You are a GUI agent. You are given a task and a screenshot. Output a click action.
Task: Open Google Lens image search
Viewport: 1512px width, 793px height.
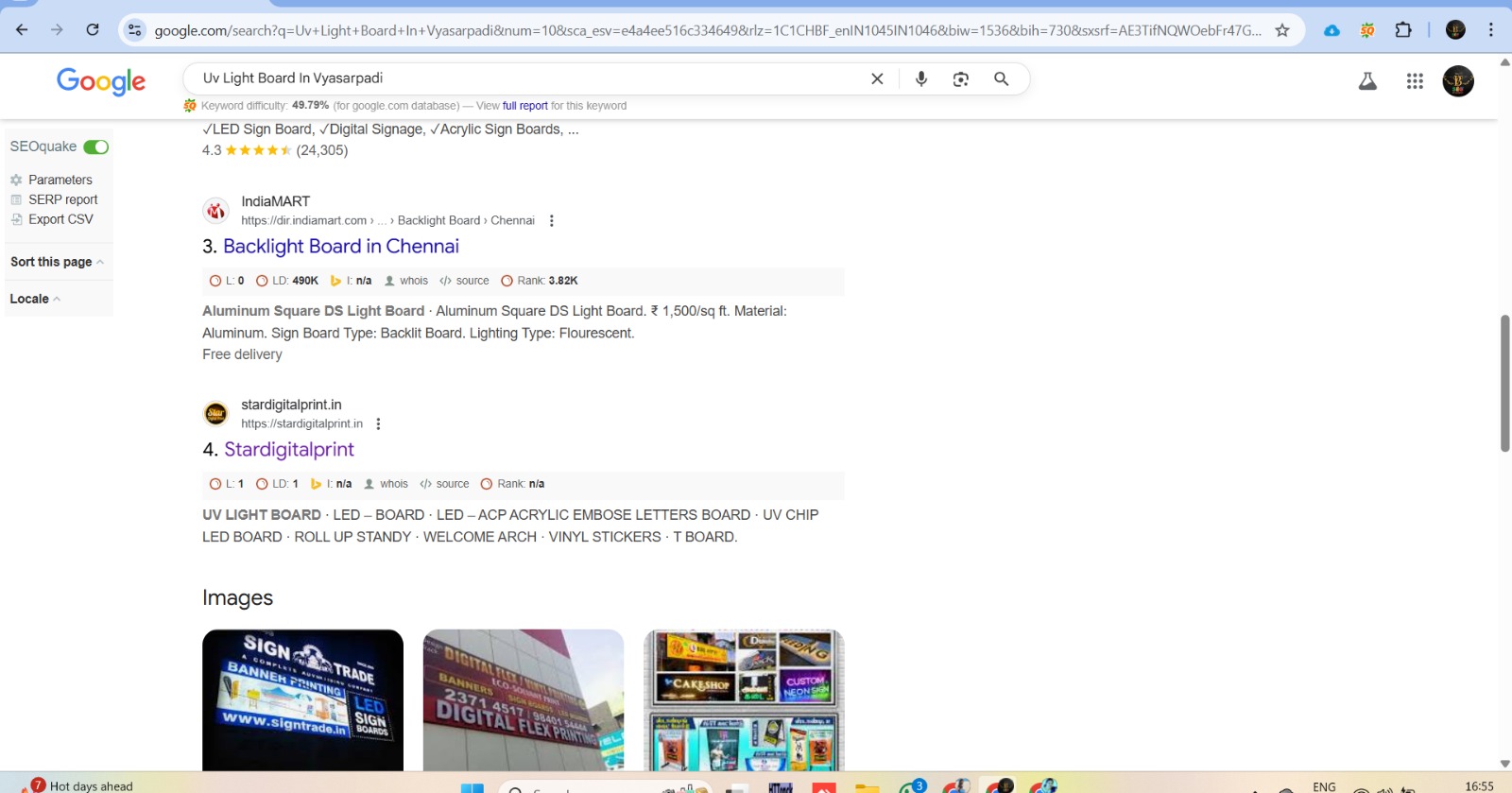(x=960, y=79)
